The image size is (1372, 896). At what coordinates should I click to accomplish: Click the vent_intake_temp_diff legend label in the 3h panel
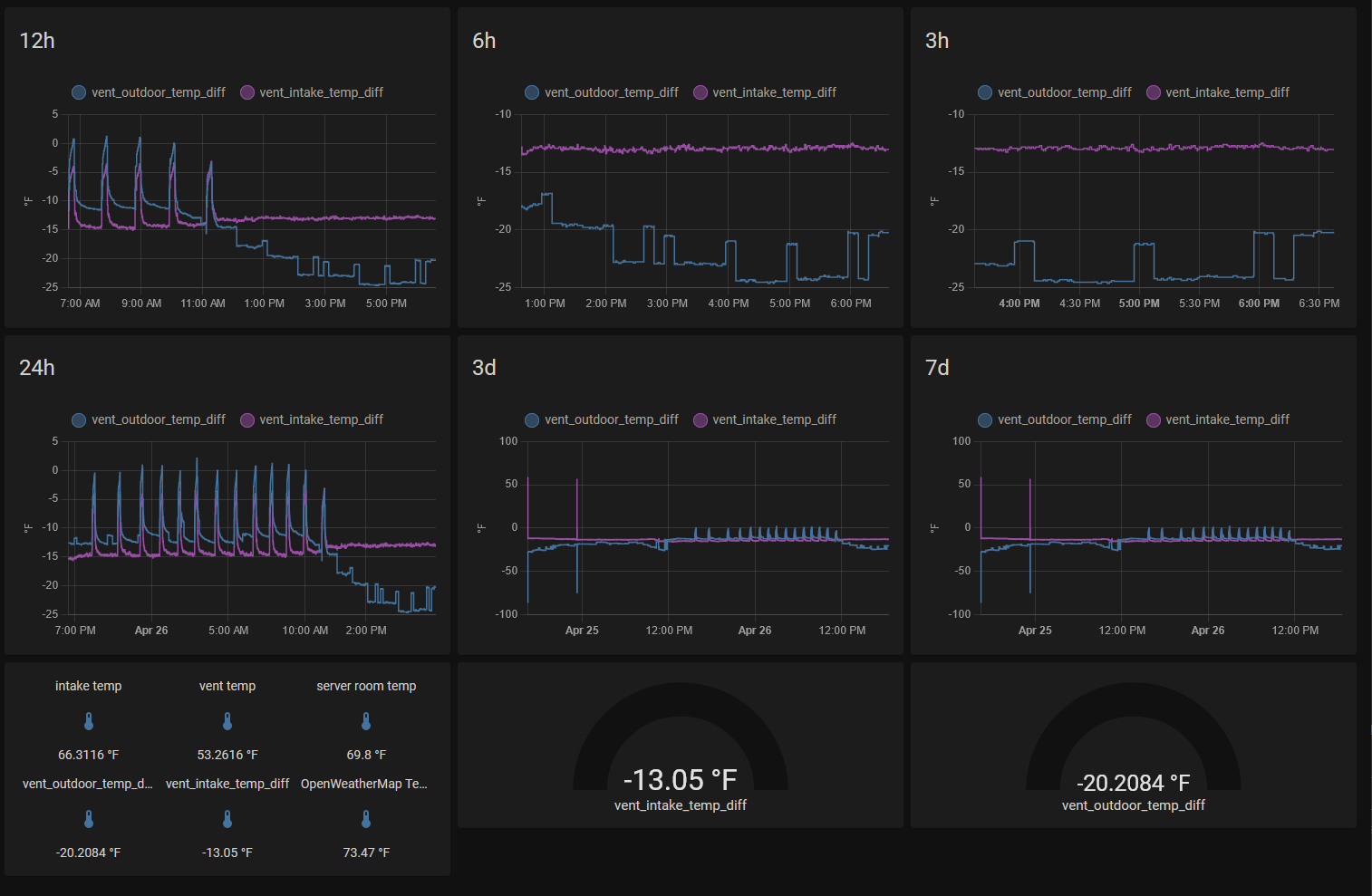(1228, 92)
